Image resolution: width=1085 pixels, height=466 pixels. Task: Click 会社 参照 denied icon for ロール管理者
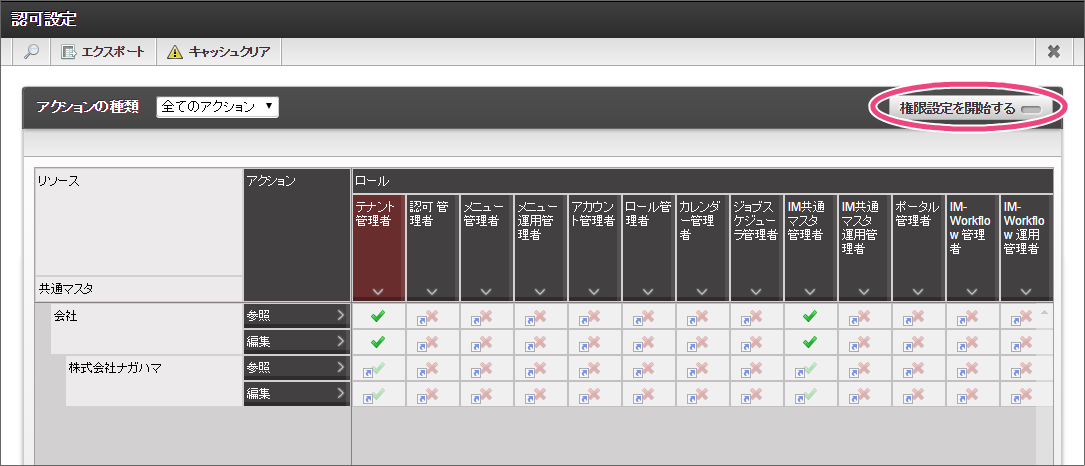pyautogui.click(x=648, y=316)
